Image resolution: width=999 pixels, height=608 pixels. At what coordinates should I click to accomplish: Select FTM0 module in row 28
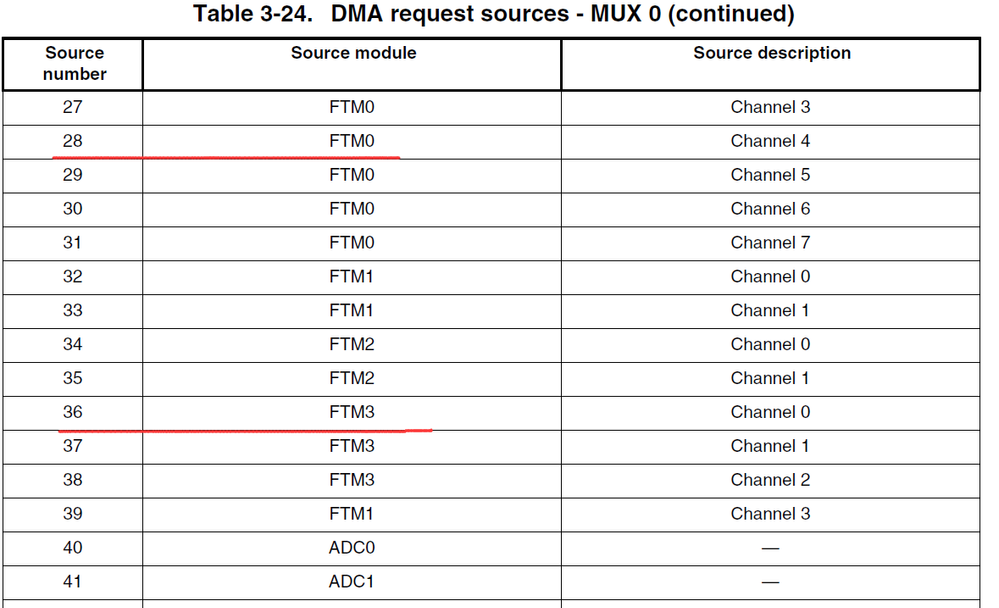point(351,141)
